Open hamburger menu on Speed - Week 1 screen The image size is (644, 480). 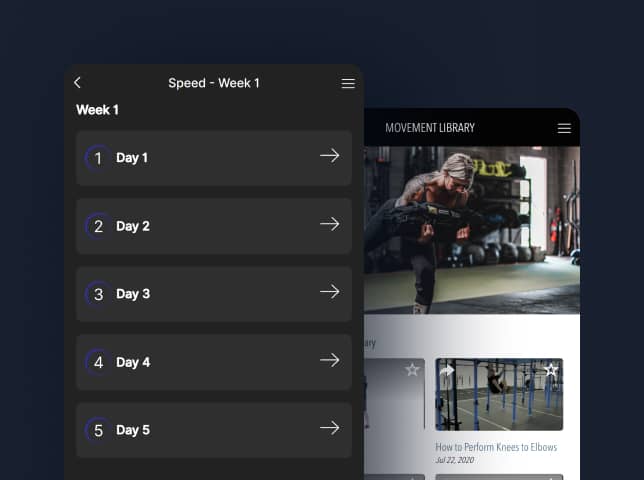click(348, 83)
